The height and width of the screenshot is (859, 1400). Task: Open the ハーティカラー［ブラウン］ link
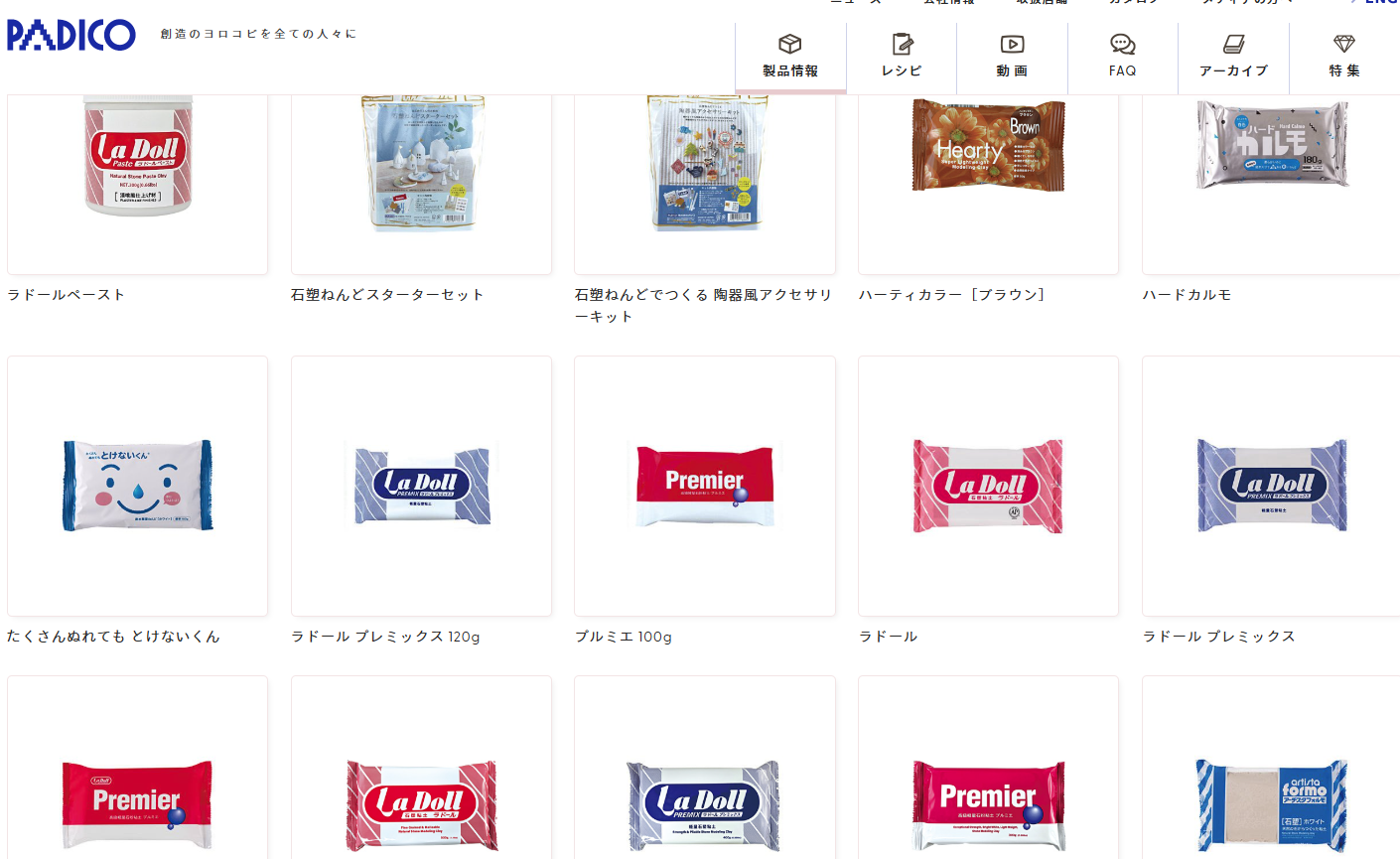[952, 295]
